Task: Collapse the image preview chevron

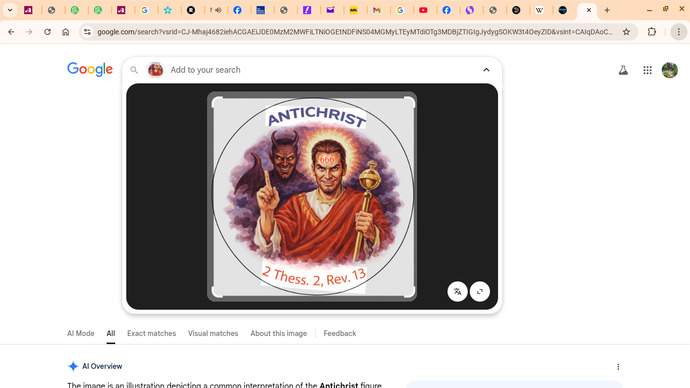Action: 486,70
